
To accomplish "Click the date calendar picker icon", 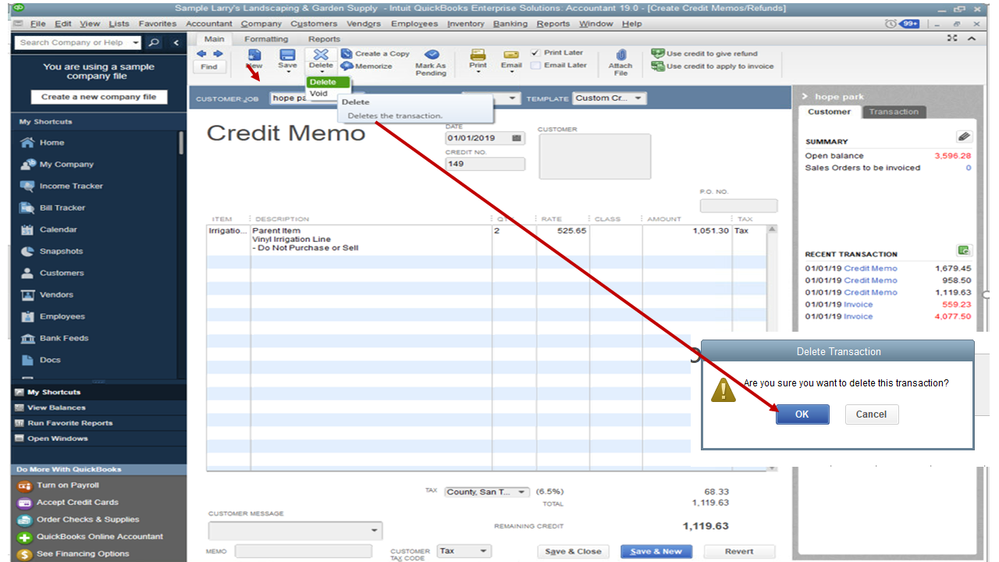I will (517, 138).
